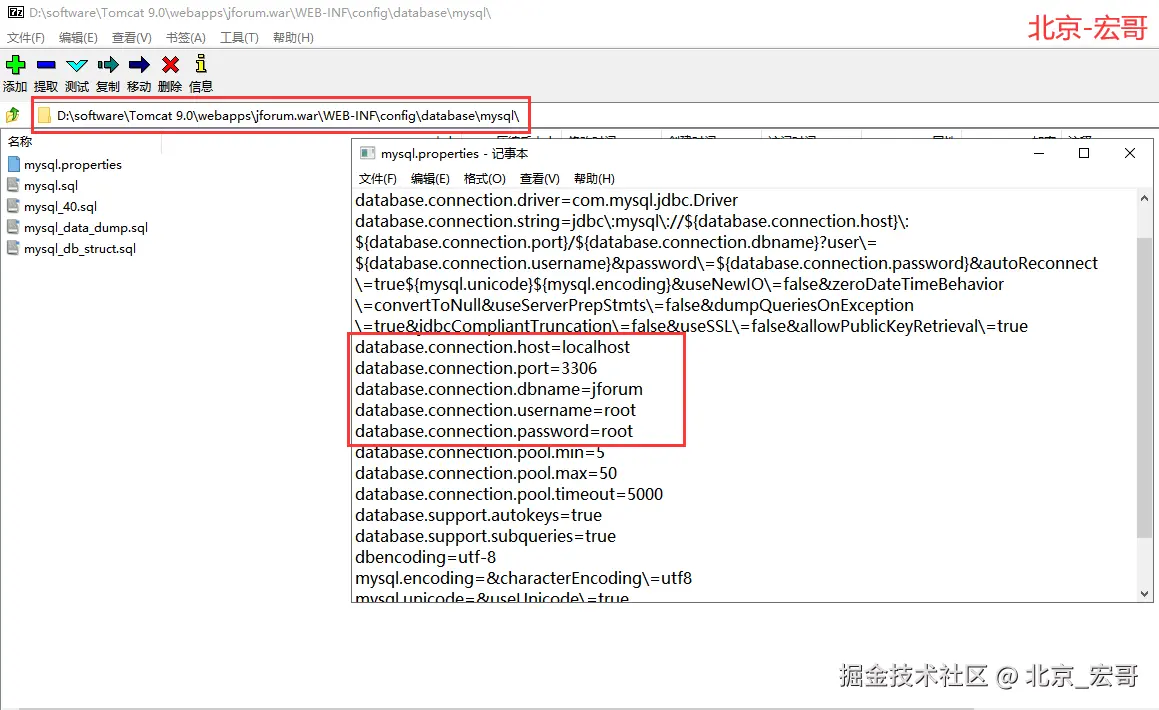Viewport: 1159px width, 710px height.
Task: Click the Copy (复制) toolbar icon
Action: click(x=108, y=65)
